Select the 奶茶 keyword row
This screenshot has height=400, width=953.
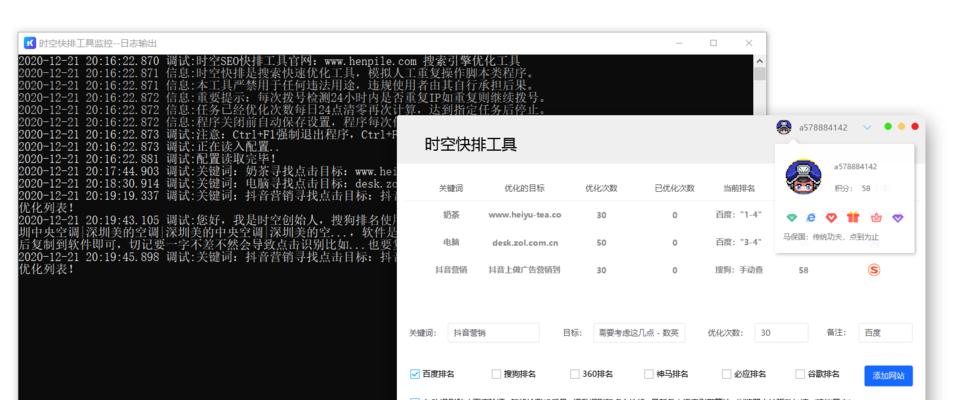(x=451, y=215)
